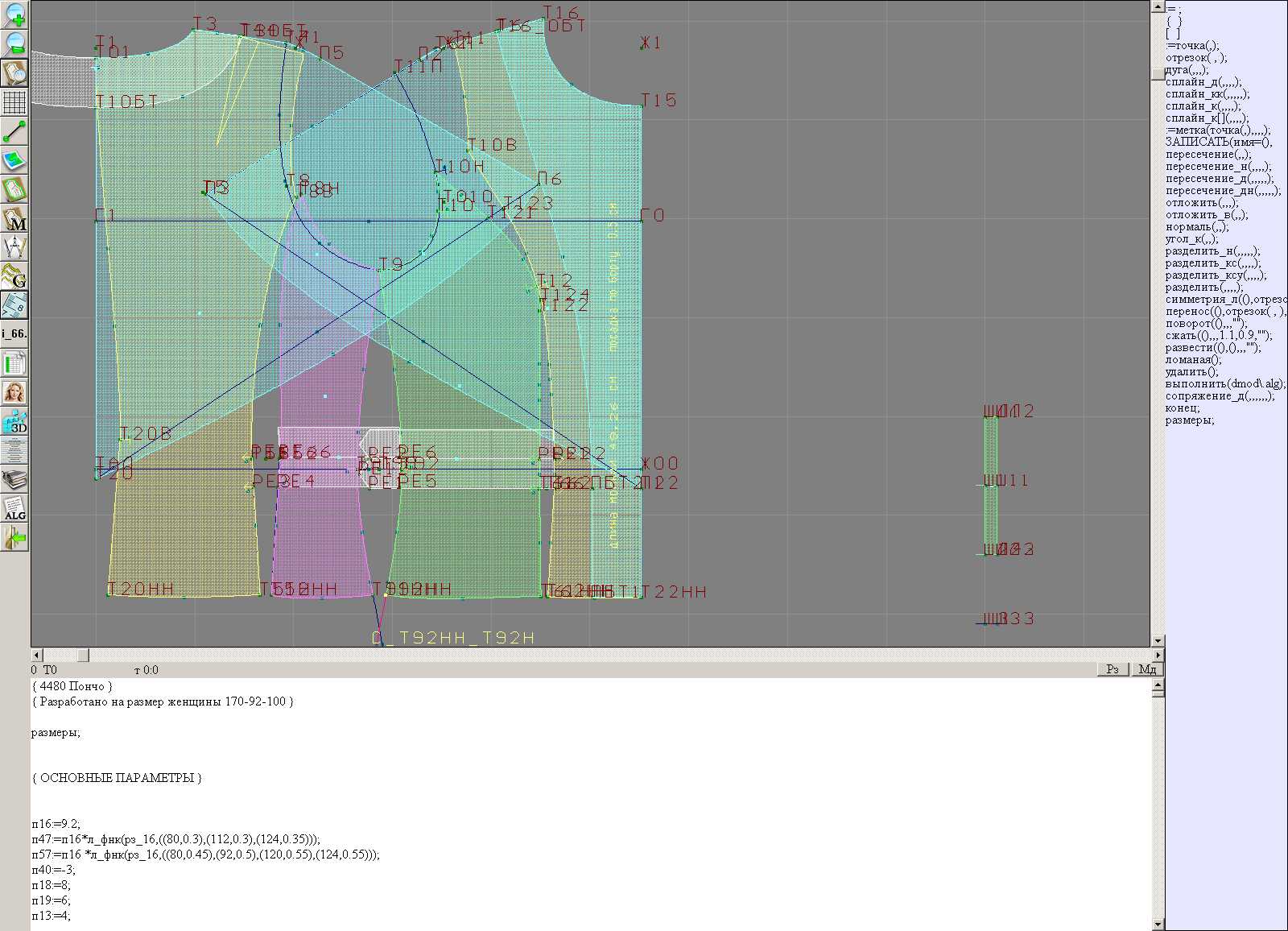Click the pattern with M icon
Screen dimensions: 1288x931
14,219
